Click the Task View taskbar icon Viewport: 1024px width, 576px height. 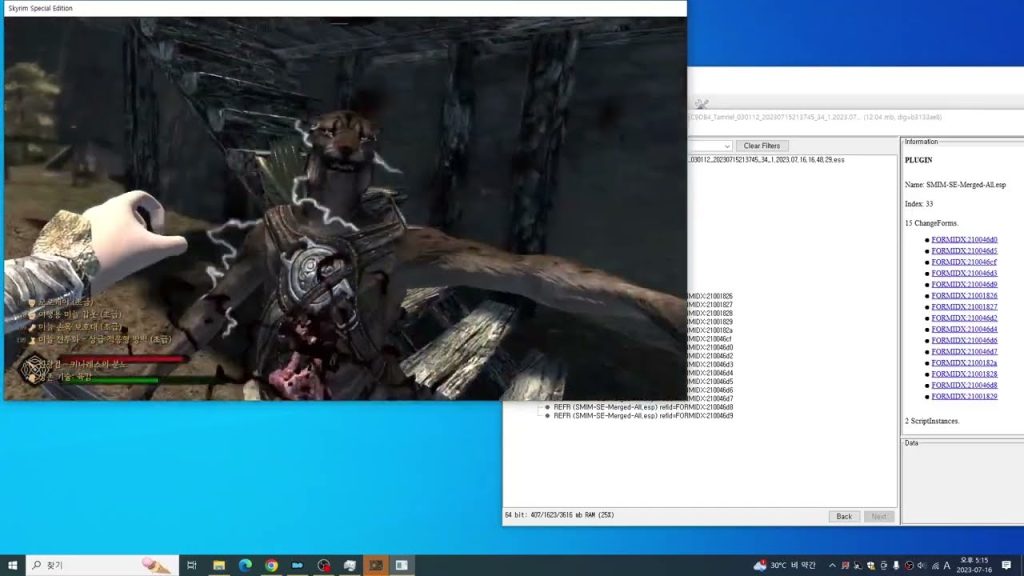coord(192,565)
